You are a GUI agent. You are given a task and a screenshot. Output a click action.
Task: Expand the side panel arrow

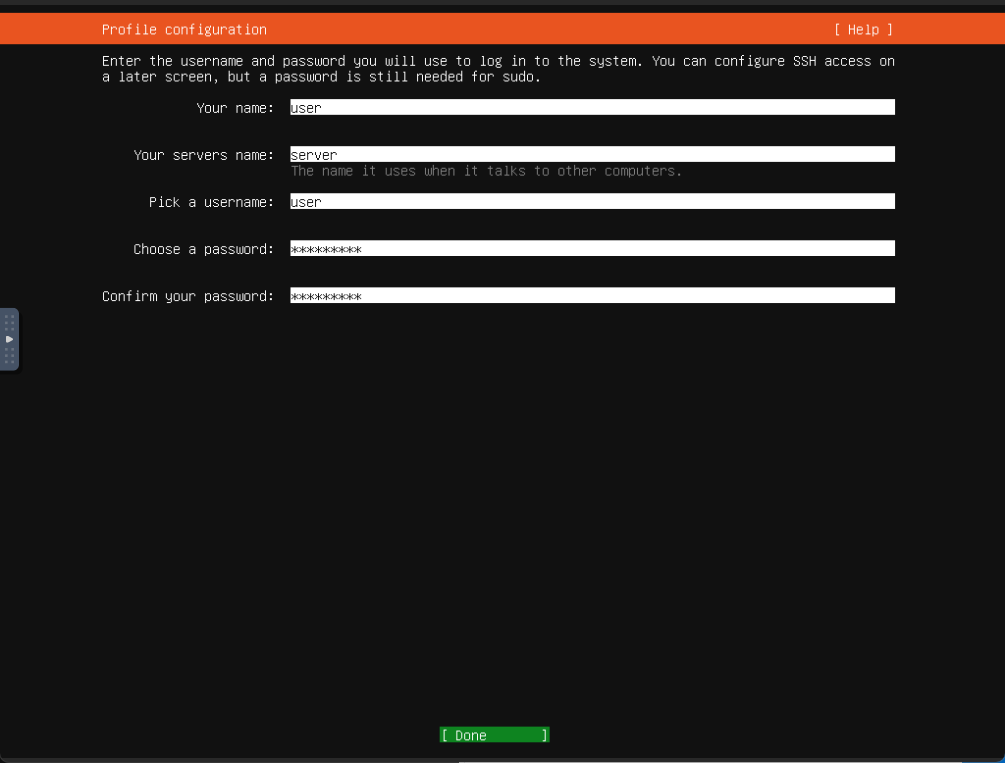pos(9,339)
